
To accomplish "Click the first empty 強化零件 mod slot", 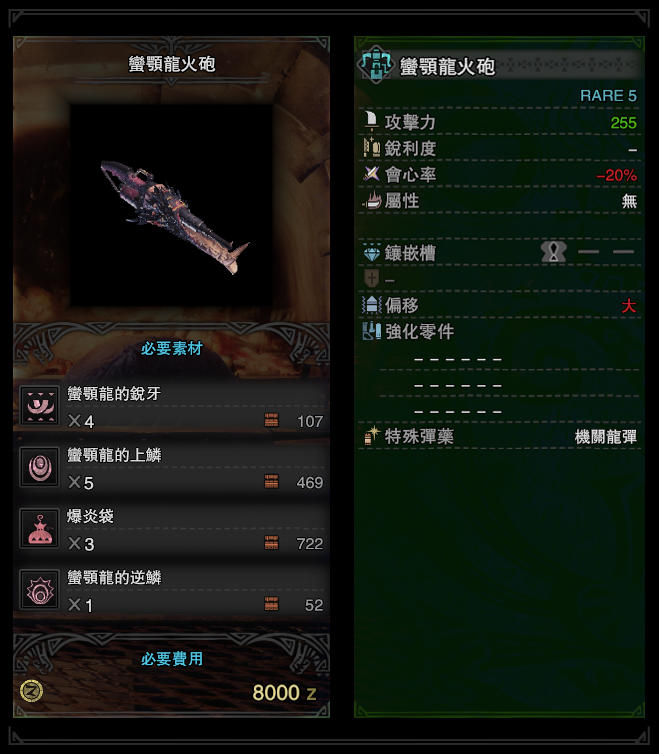I will coord(457,359).
